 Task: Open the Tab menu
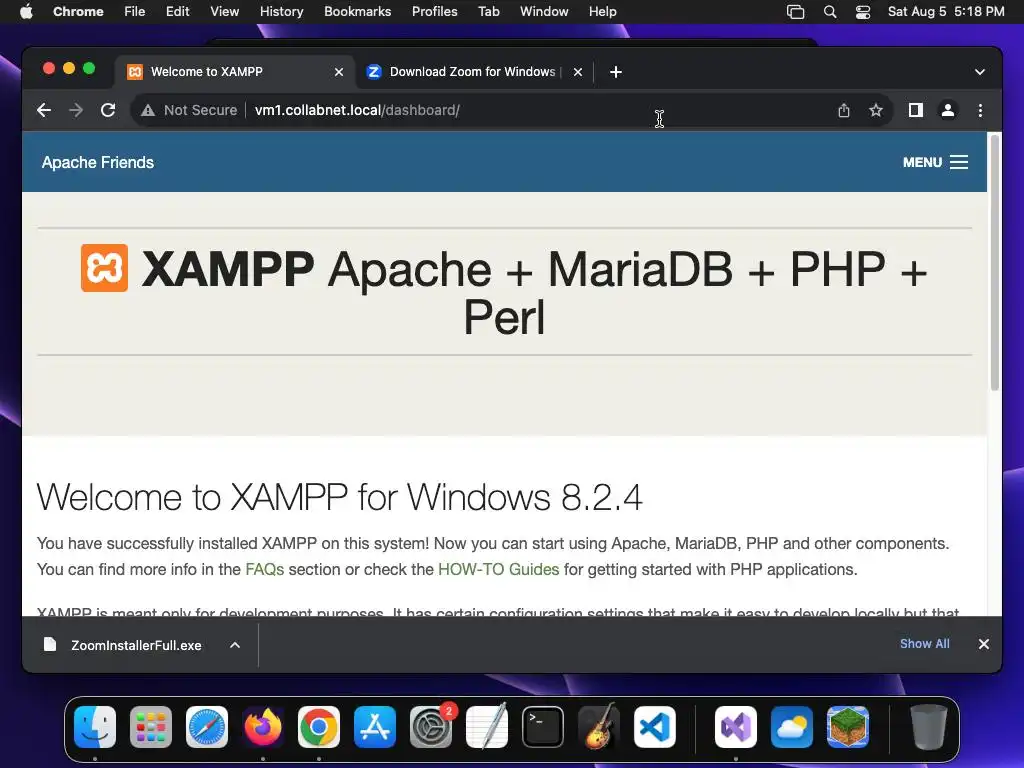[x=488, y=12]
